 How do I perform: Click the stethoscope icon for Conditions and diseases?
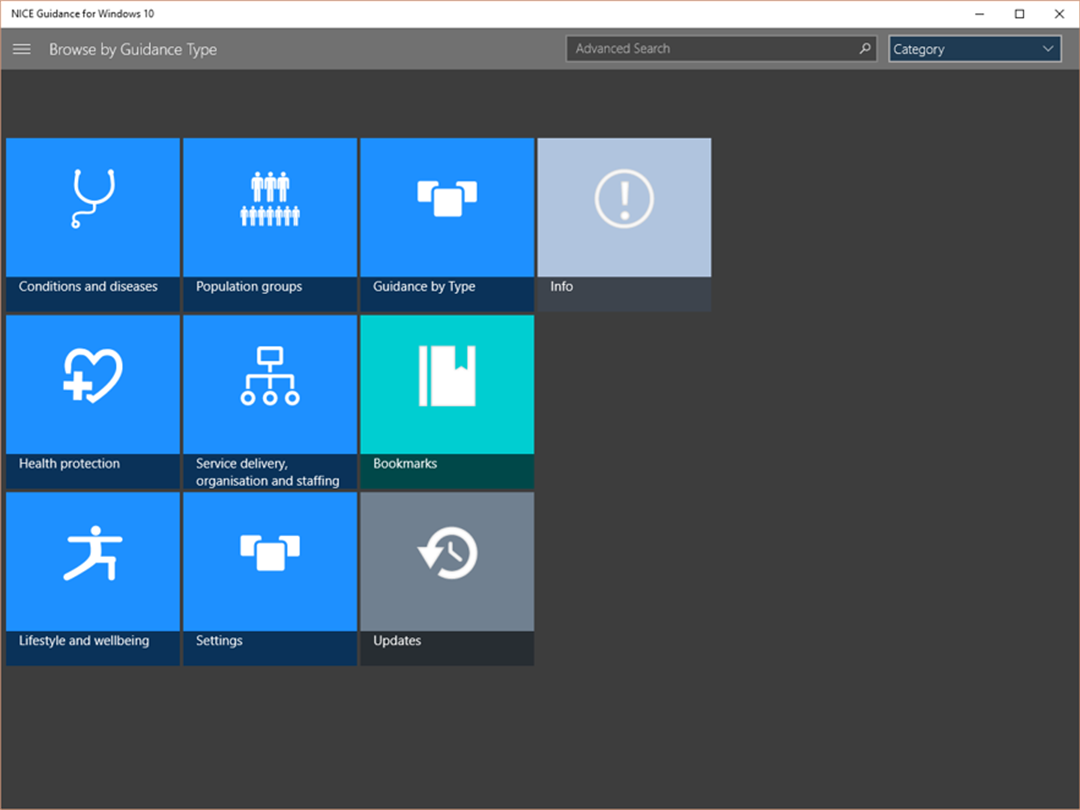tap(93, 198)
